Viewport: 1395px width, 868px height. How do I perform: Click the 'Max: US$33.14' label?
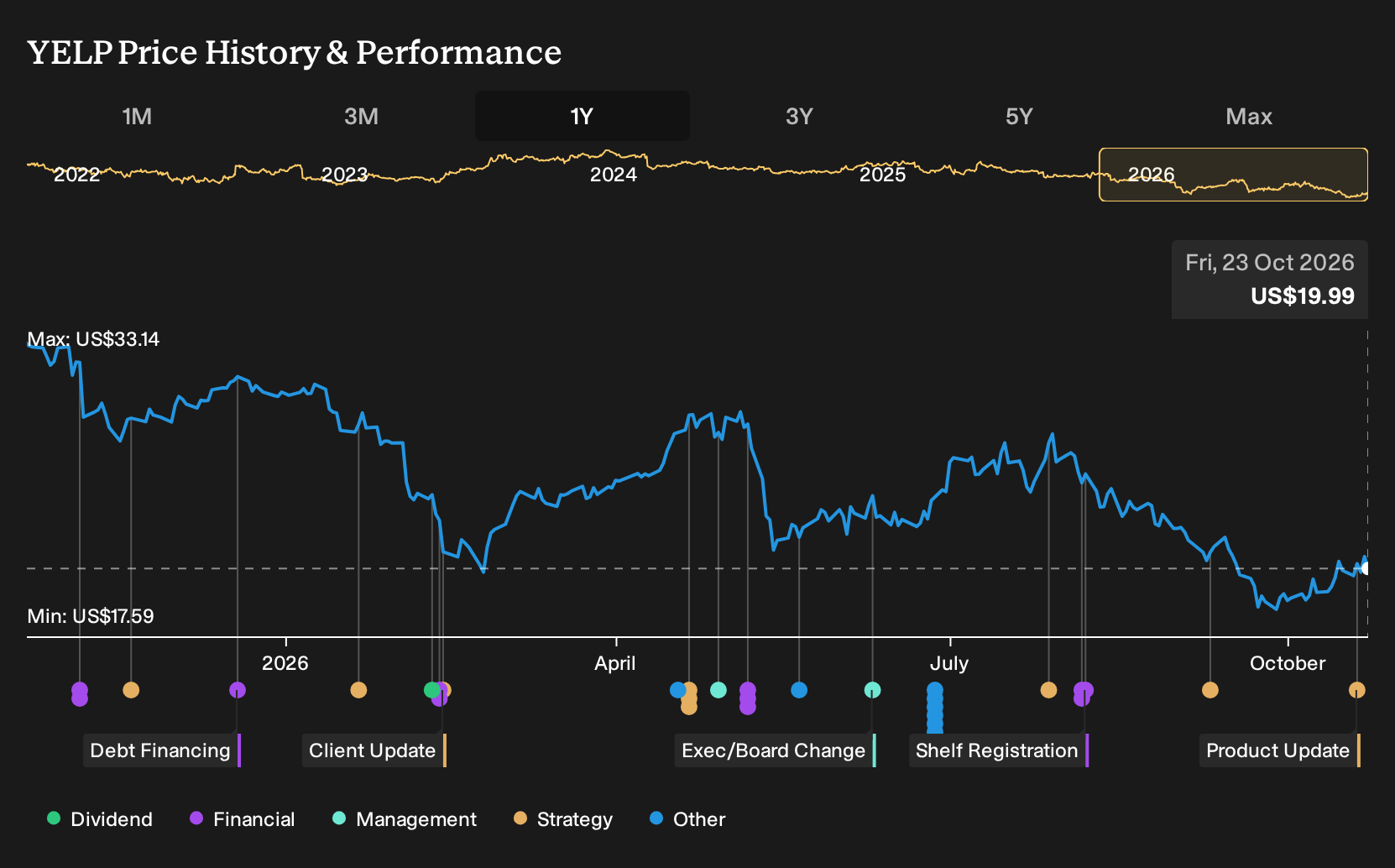point(93,339)
